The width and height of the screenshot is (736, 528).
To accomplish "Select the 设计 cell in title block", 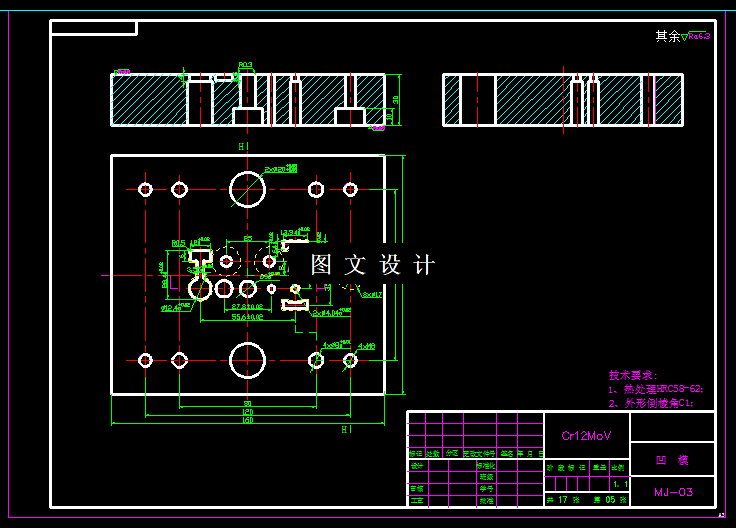I will pos(417,466).
